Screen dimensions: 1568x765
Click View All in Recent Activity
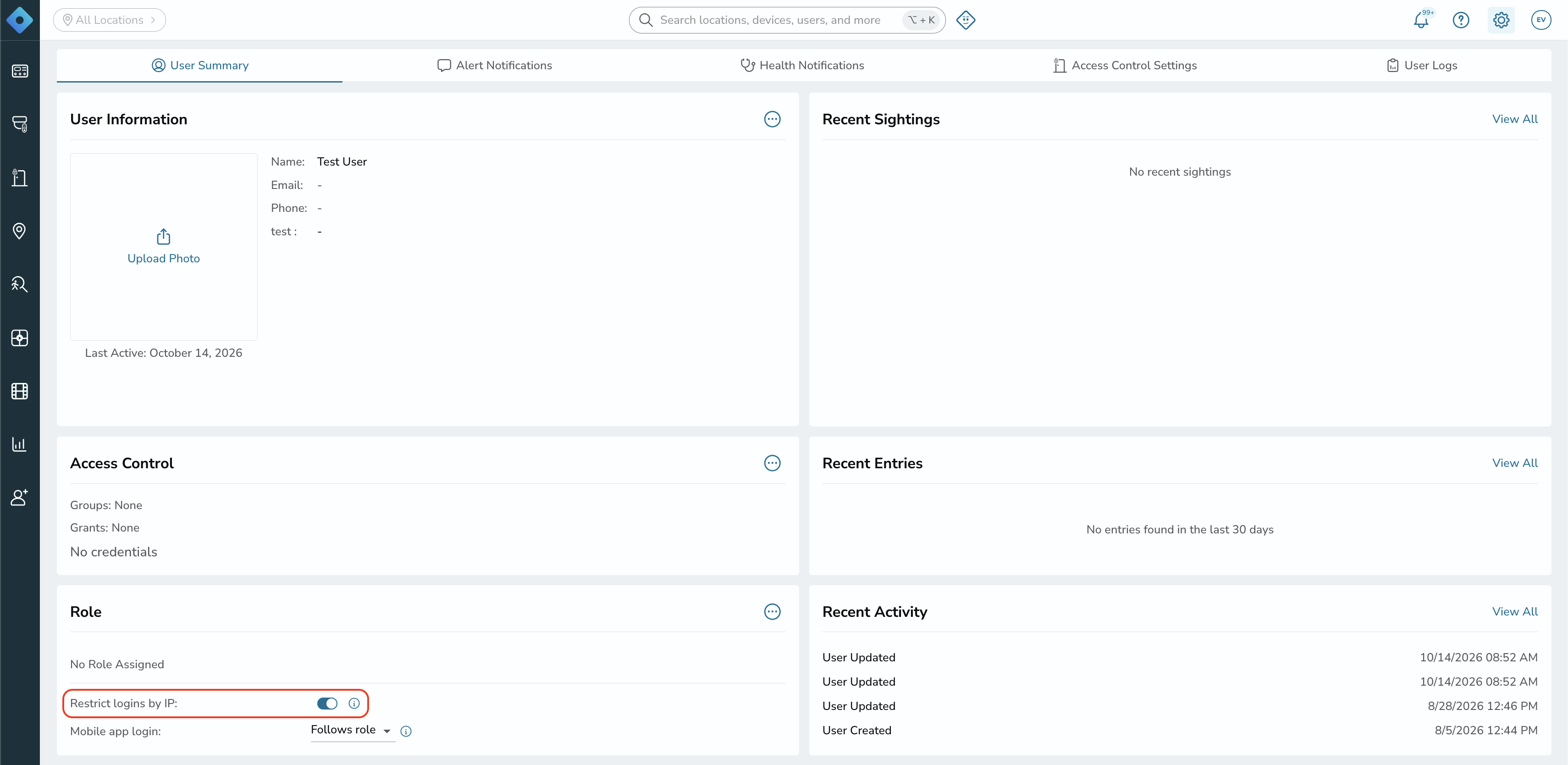pos(1514,612)
